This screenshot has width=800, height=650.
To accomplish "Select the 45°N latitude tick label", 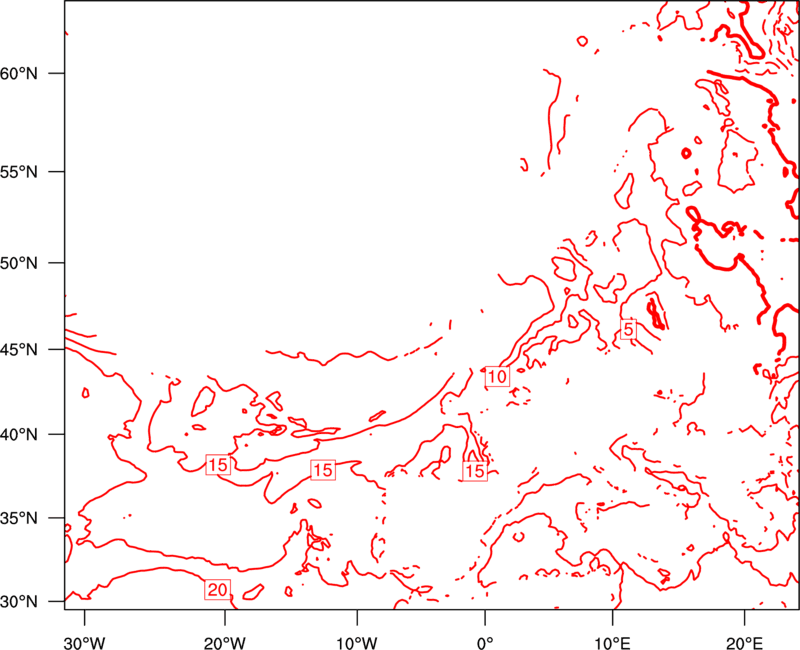I will coord(19,349).
